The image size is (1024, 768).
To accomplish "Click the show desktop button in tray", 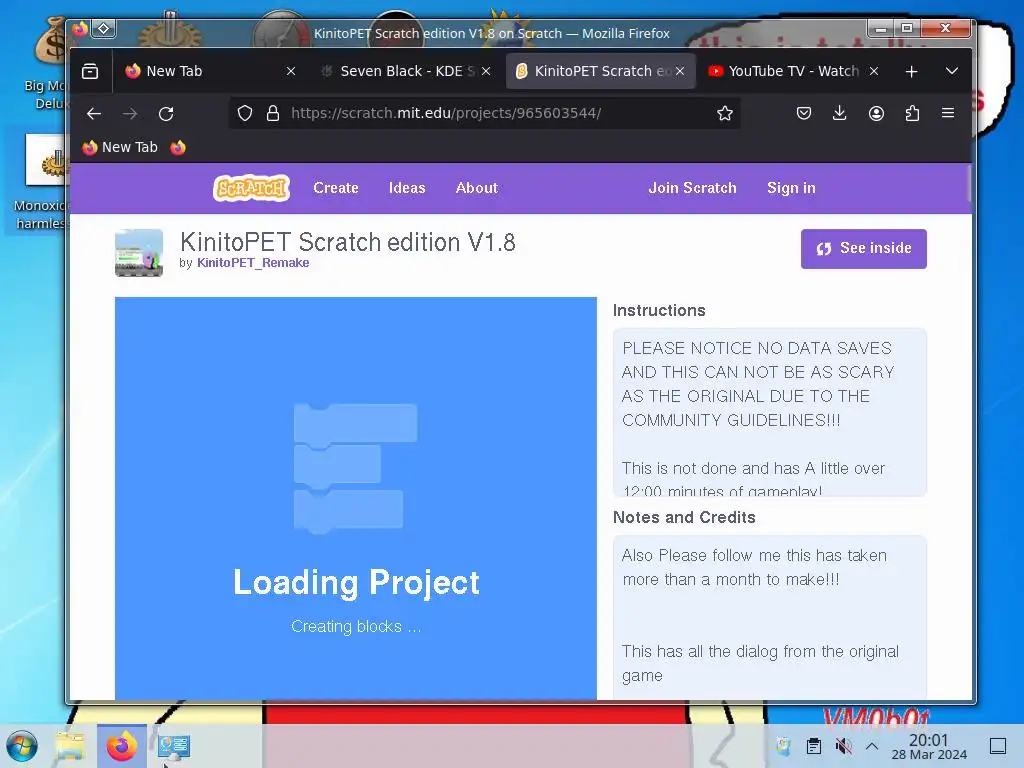I will (998, 746).
